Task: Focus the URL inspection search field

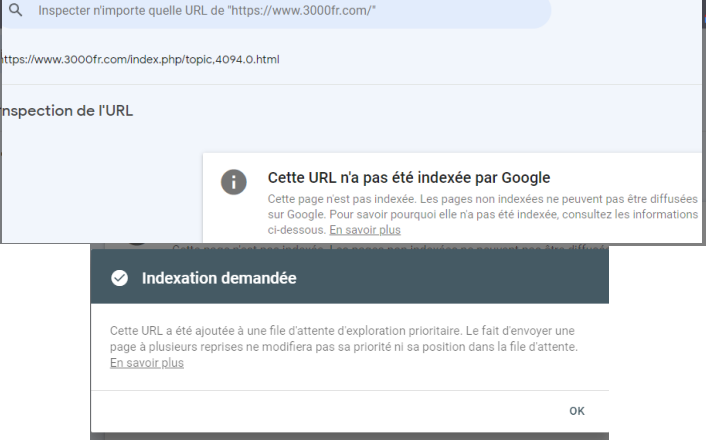Action: pyautogui.click(x=276, y=12)
